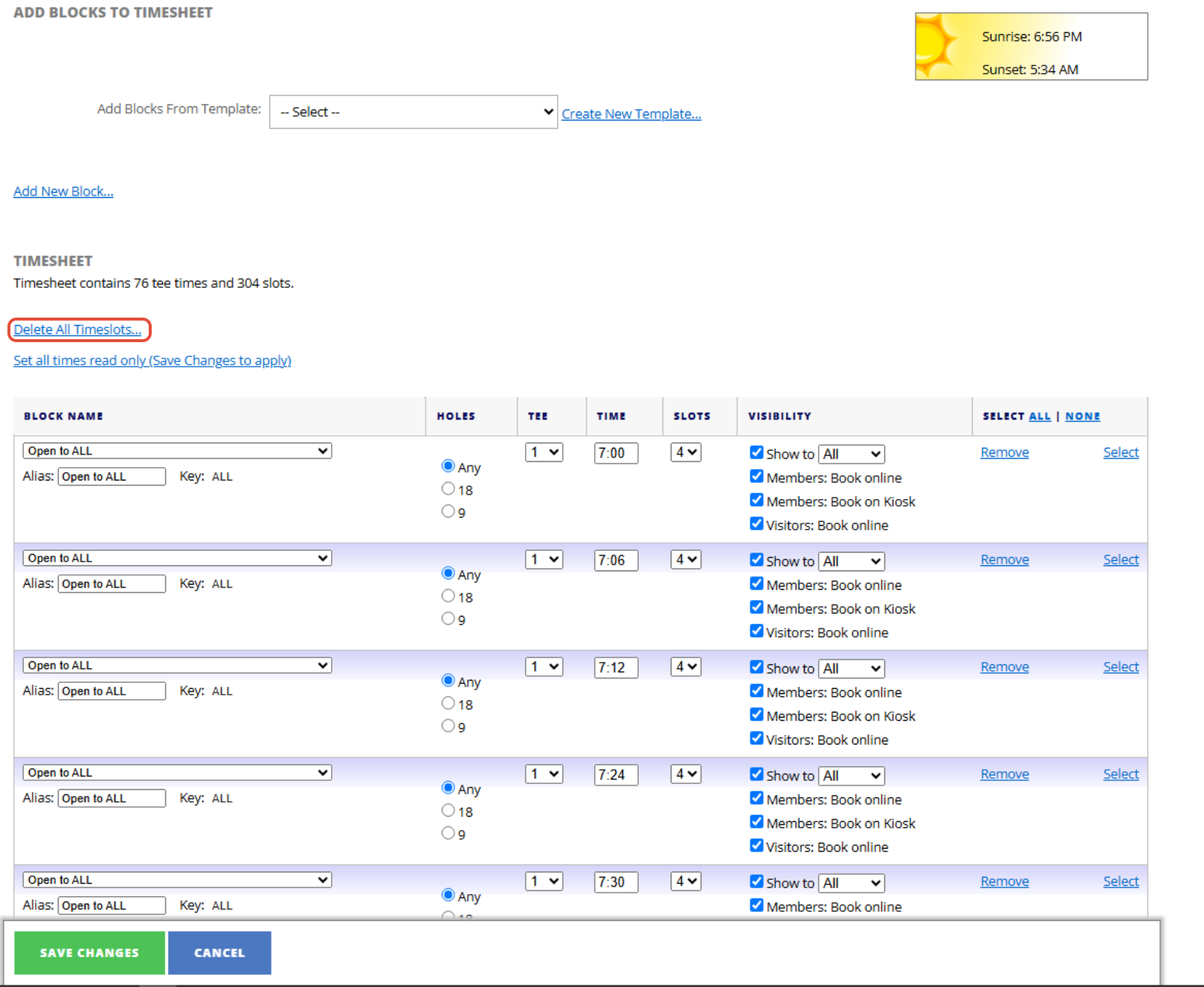Open the Add New Block link
Image resolution: width=1204 pixels, height=987 pixels.
[x=63, y=191]
